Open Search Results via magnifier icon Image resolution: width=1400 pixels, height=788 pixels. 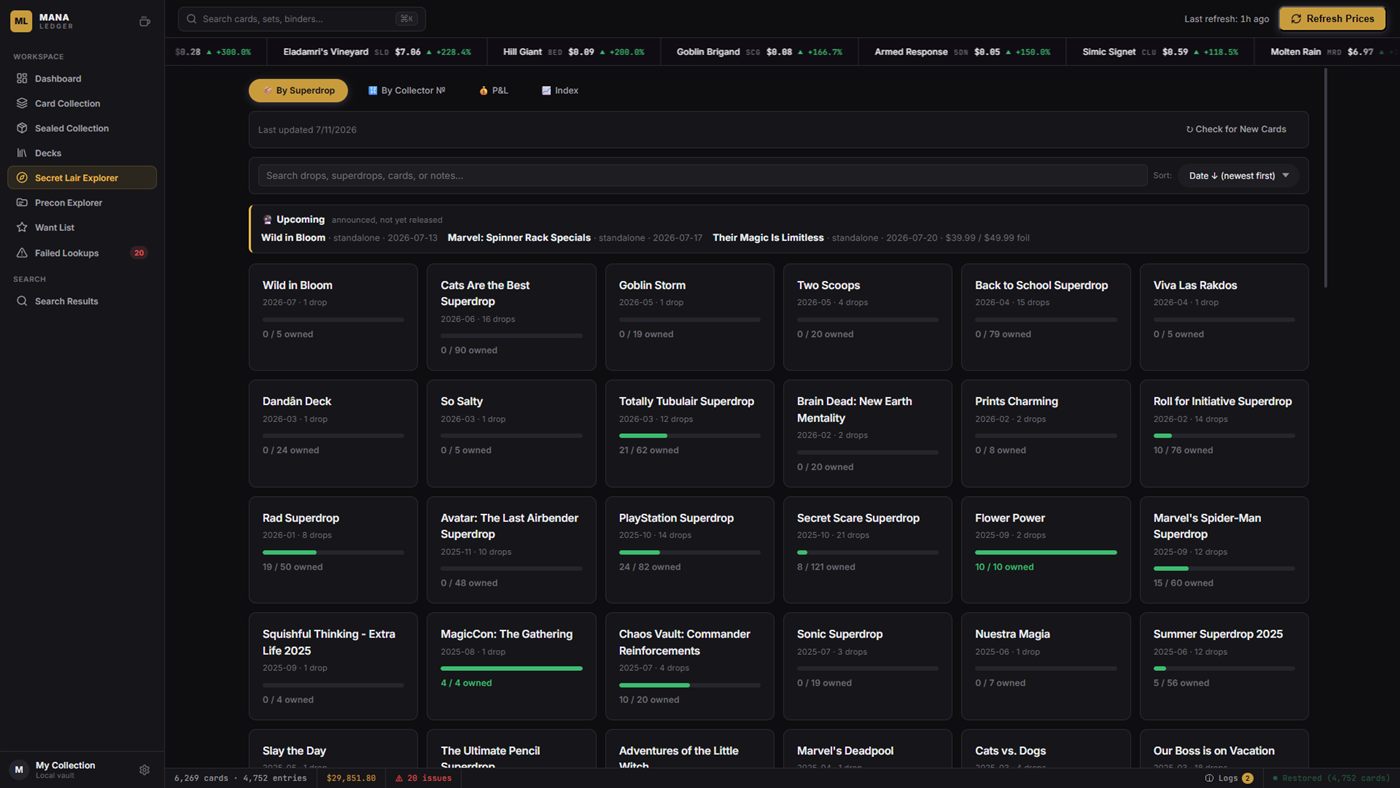[22, 301]
